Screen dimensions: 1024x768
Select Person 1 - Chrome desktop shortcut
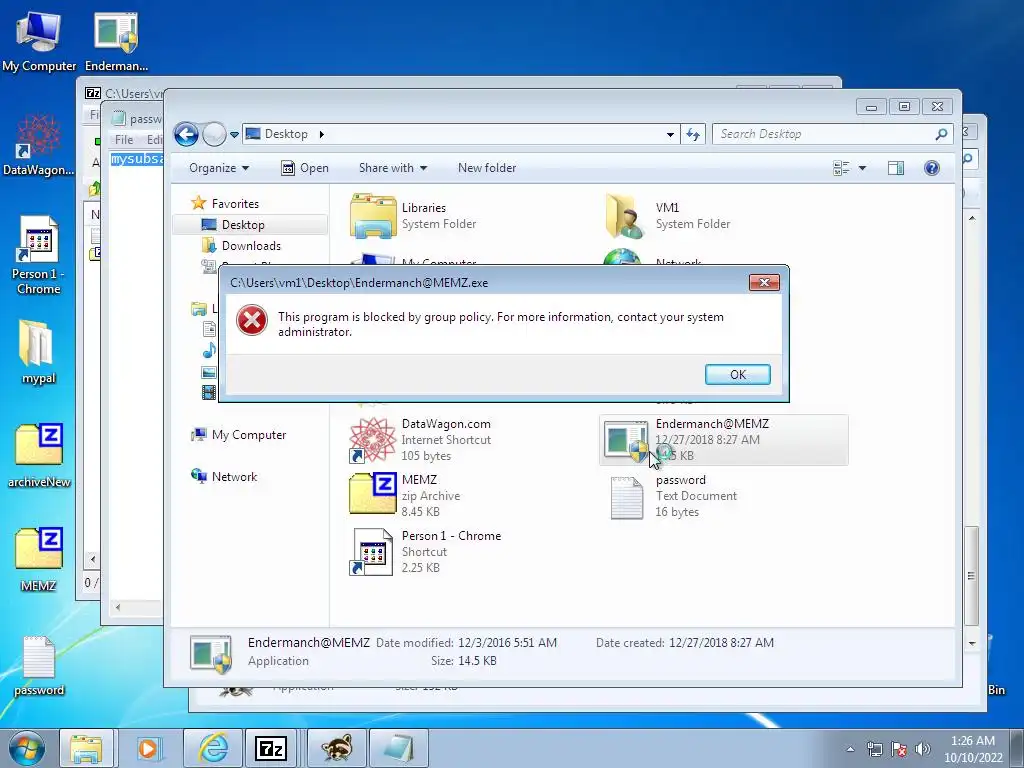(39, 255)
